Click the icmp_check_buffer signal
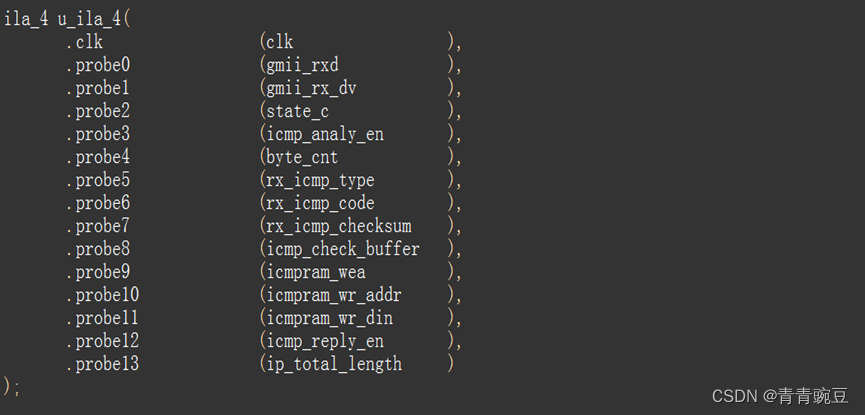The height and width of the screenshot is (415, 865). [343, 250]
